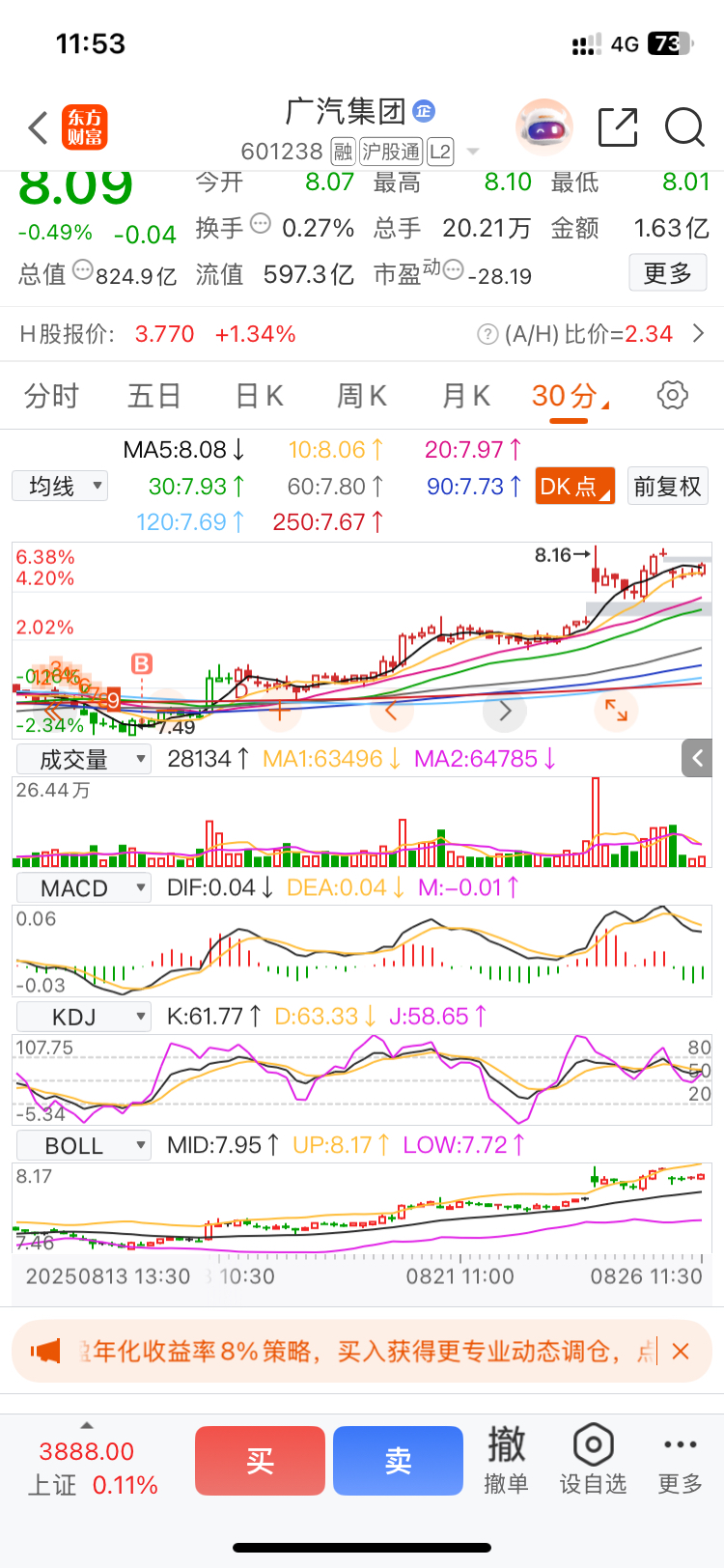
Task: Collapse side panel chevron tab
Action: coord(697,758)
